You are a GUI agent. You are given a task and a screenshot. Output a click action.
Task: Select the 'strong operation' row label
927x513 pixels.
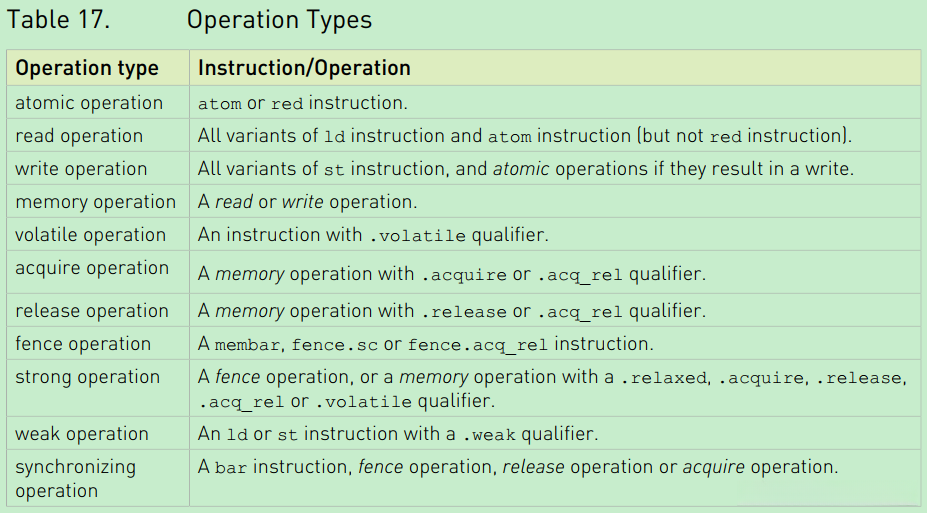pos(87,377)
